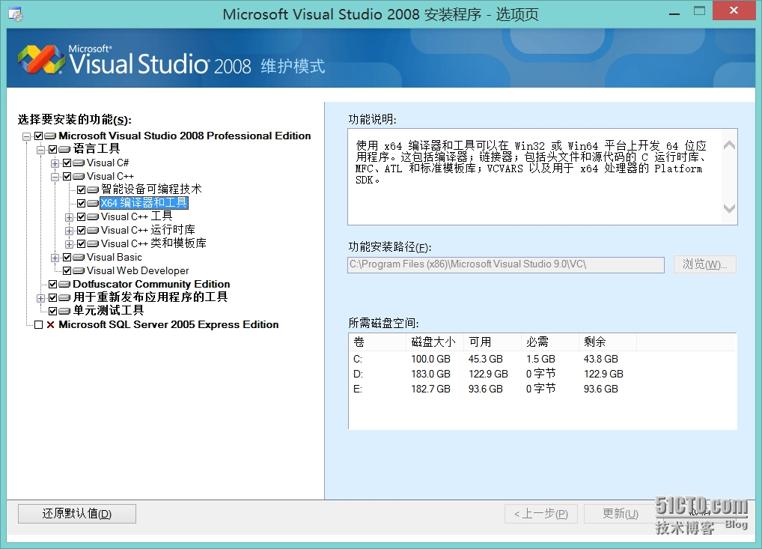
Task: Click the drive icon next to 智能设备可编程技术
Action: point(93,189)
